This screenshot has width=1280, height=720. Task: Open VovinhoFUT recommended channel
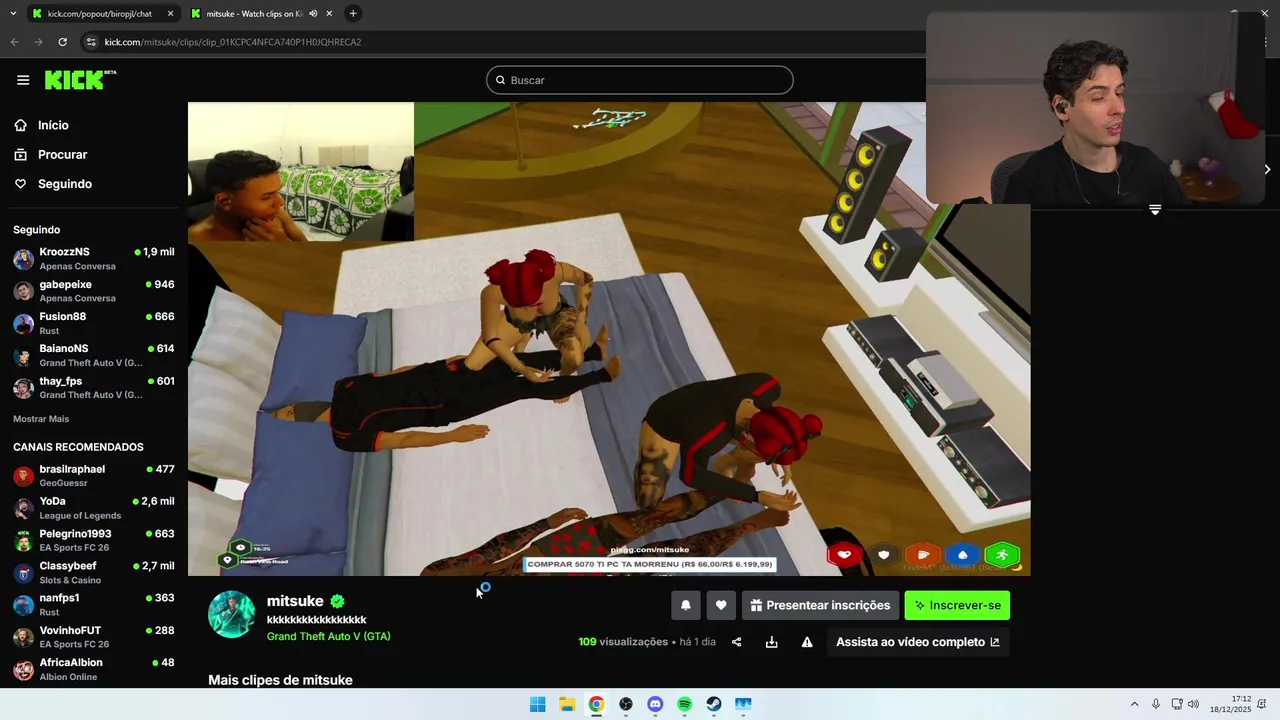point(93,637)
